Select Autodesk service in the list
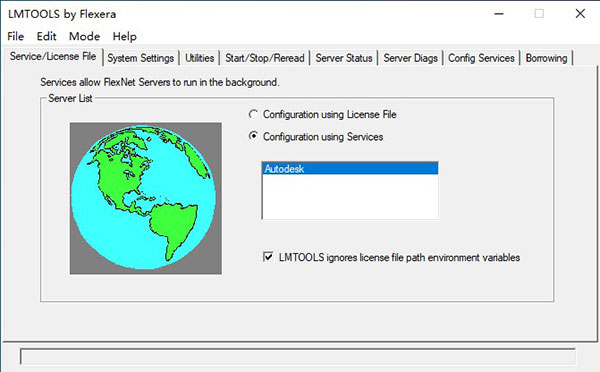 pyautogui.click(x=350, y=168)
